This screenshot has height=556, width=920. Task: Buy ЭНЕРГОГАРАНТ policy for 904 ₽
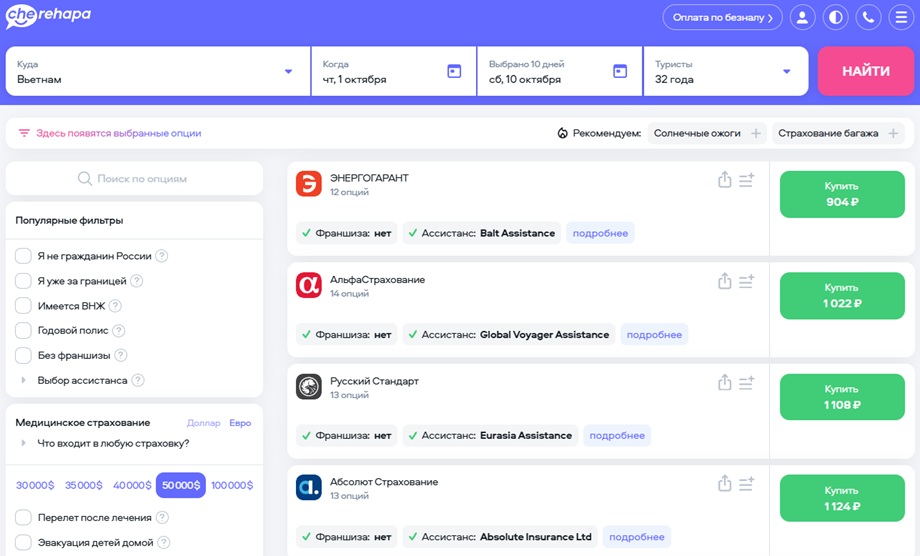coord(842,194)
